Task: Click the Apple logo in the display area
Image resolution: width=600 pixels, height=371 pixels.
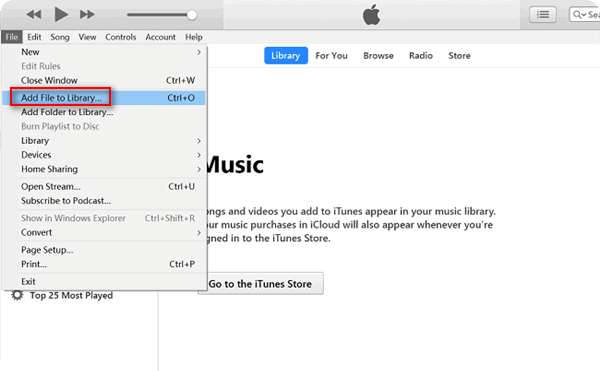Action: click(x=371, y=15)
